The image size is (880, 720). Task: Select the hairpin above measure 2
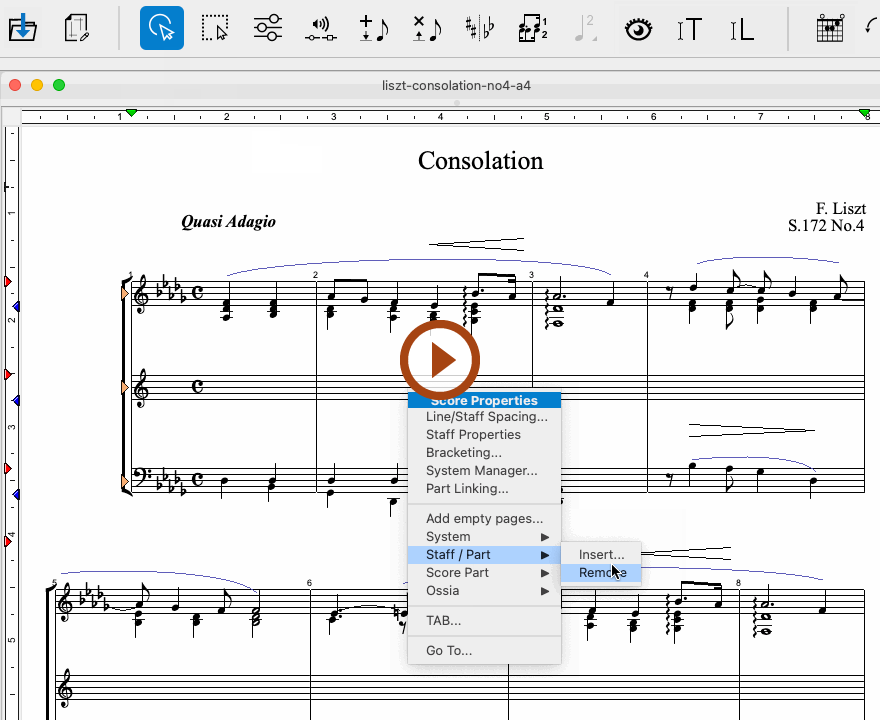pos(476,244)
